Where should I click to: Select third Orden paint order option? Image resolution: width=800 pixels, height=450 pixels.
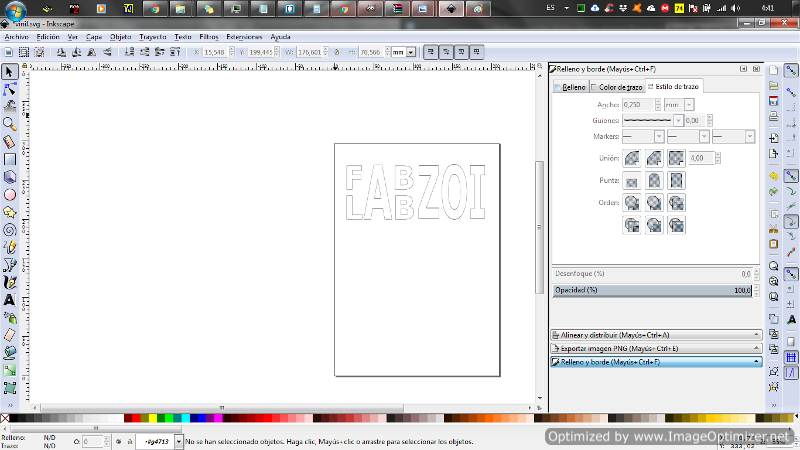pyautogui.click(x=677, y=203)
